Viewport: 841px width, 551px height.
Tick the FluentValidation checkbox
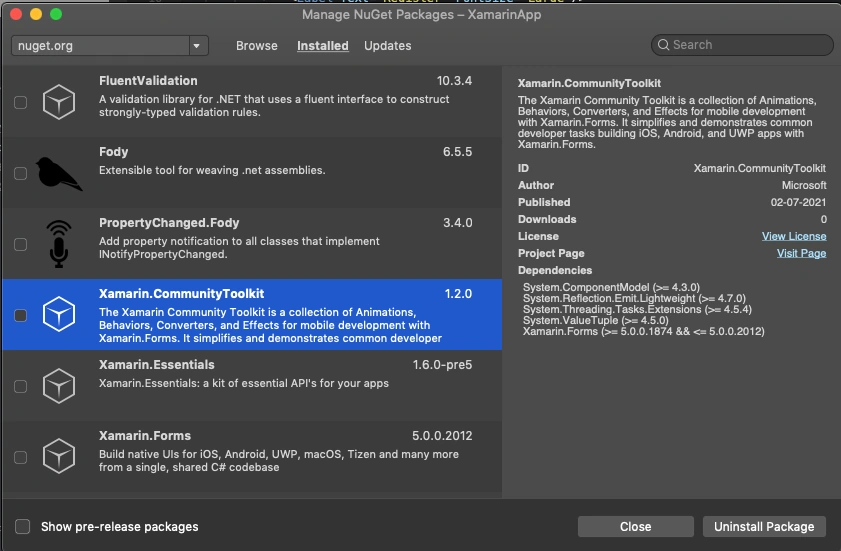tap(20, 102)
